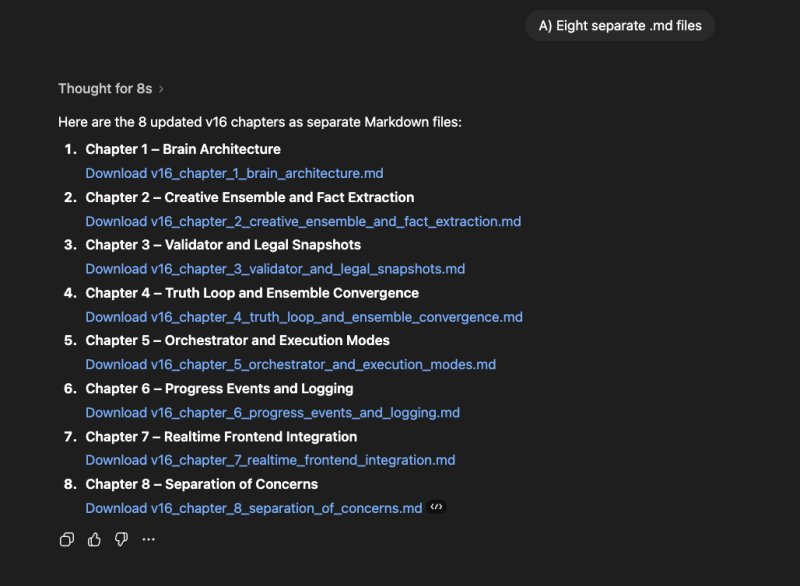
Task: Download the chapter 2 creative ensemble file
Action: click(303, 221)
